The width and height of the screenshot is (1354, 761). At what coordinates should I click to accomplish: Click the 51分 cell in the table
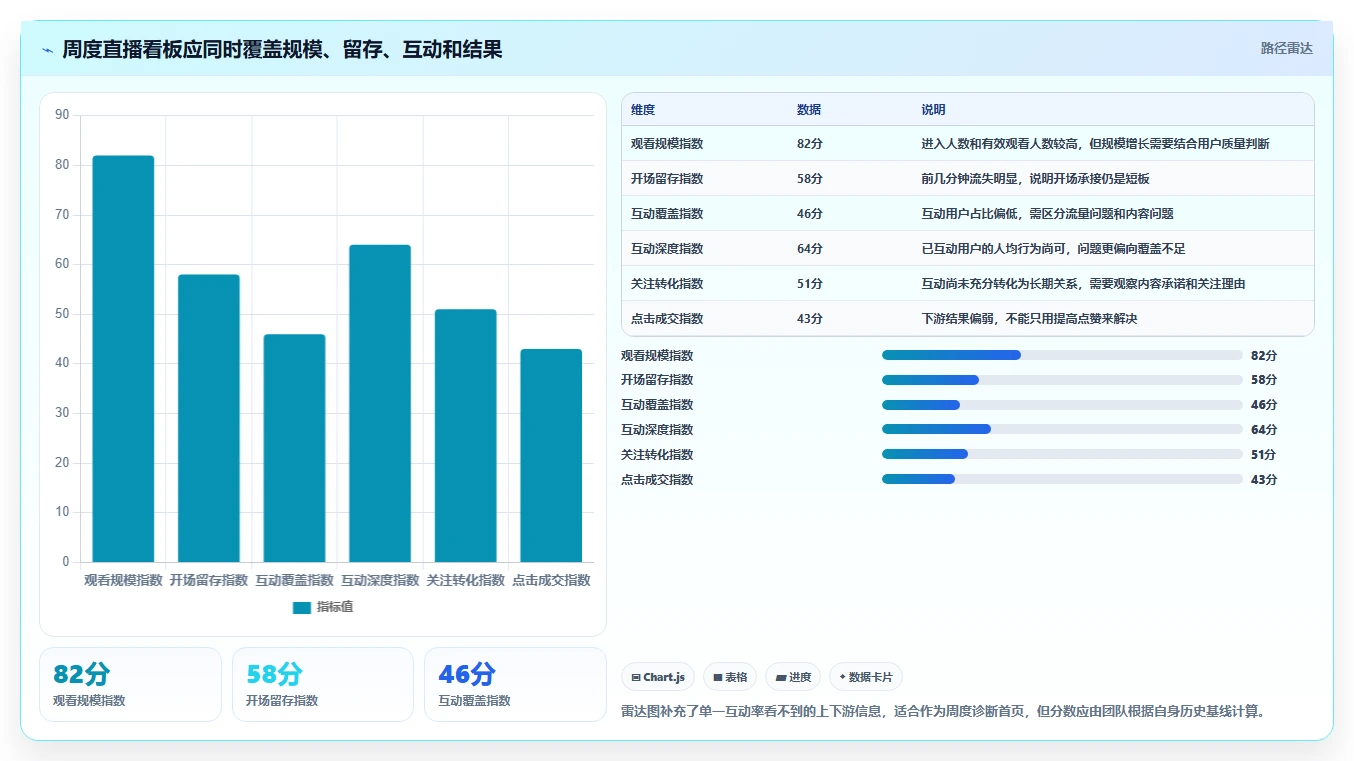click(x=810, y=284)
